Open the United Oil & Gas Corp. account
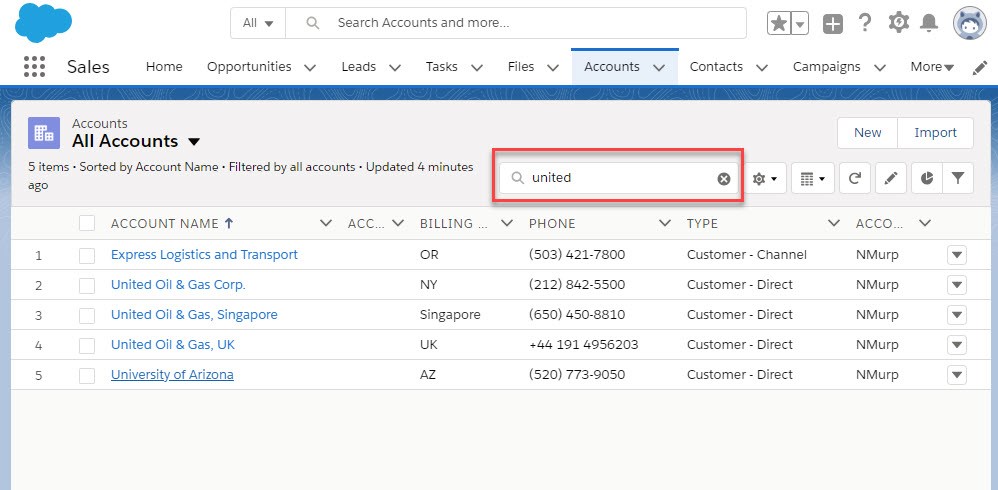Image resolution: width=998 pixels, height=490 pixels. [x=178, y=284]
